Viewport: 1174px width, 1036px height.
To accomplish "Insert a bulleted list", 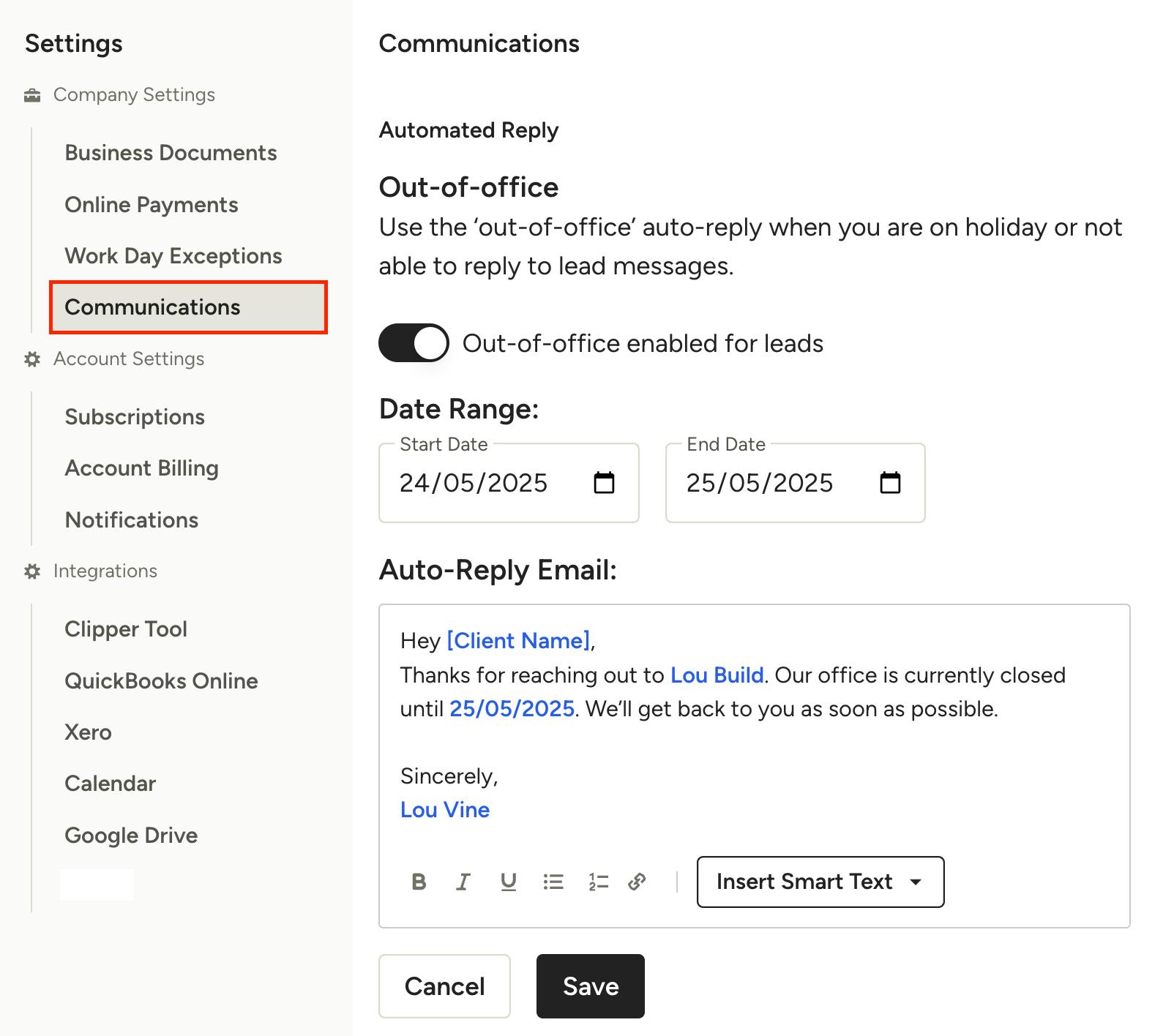I will tap(553, 882).
